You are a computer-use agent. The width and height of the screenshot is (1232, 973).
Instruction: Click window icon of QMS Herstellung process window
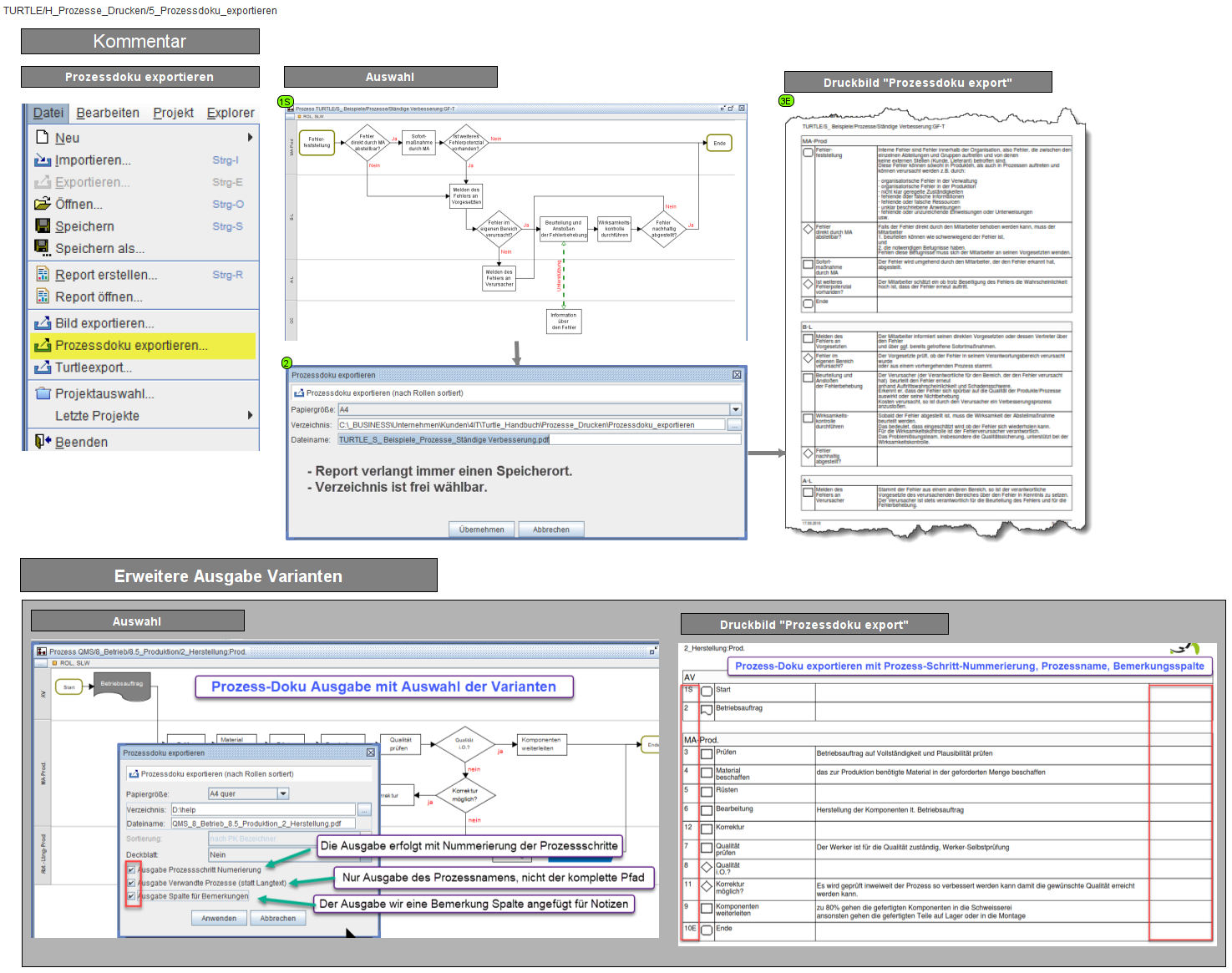(42, 651)
